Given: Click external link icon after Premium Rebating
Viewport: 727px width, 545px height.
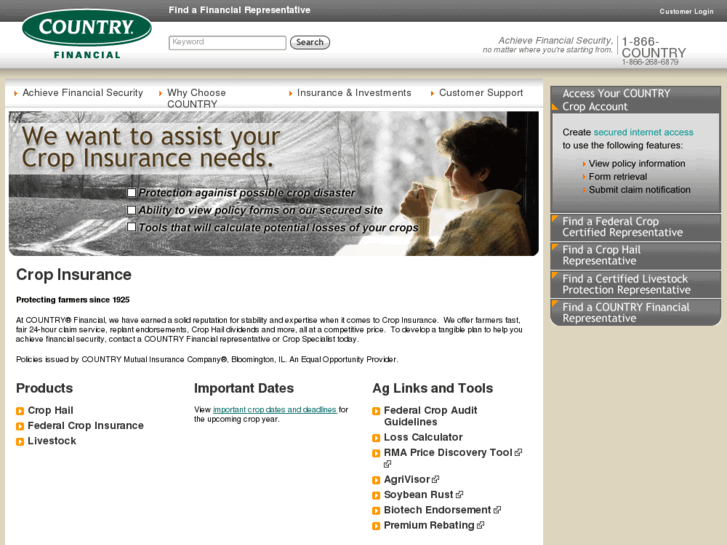Looking at the screenshot, I should pos(480,525).
